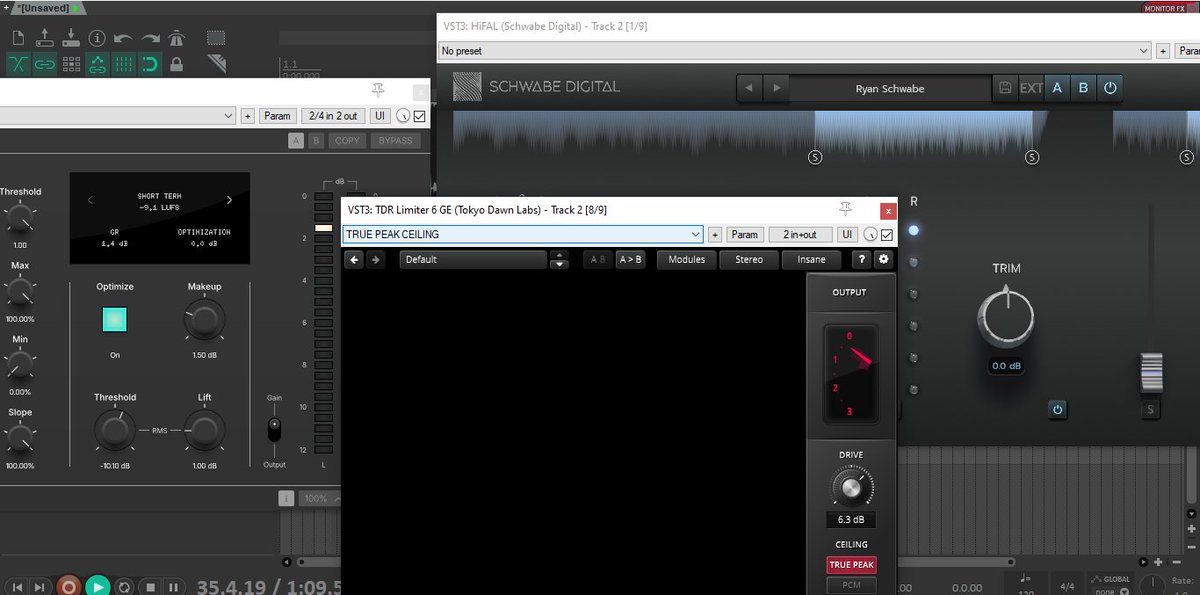Click the A > B copy button
Viewport: 1200px width, 595px height.
[630, 259]
